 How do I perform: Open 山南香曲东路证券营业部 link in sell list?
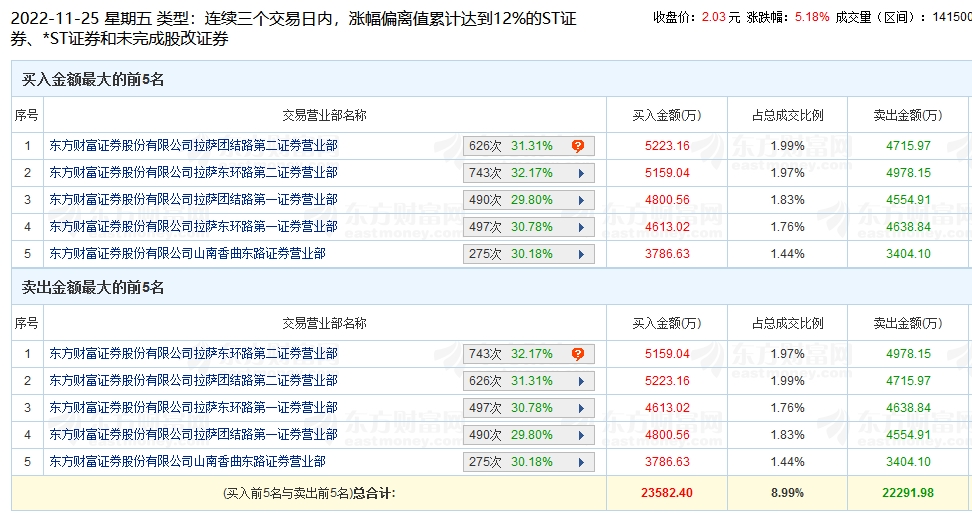(x=187, y=461)
